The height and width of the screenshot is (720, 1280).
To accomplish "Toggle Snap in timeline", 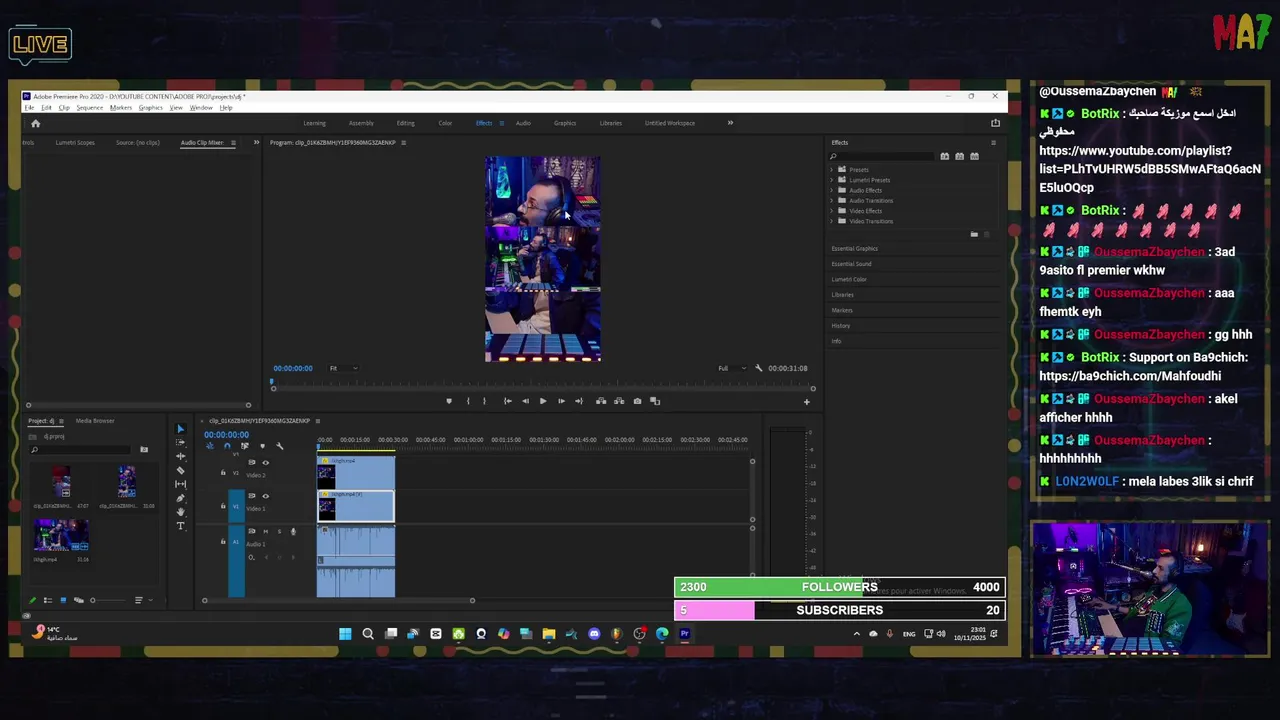I will pyautogui.click(x=227, y=446).
